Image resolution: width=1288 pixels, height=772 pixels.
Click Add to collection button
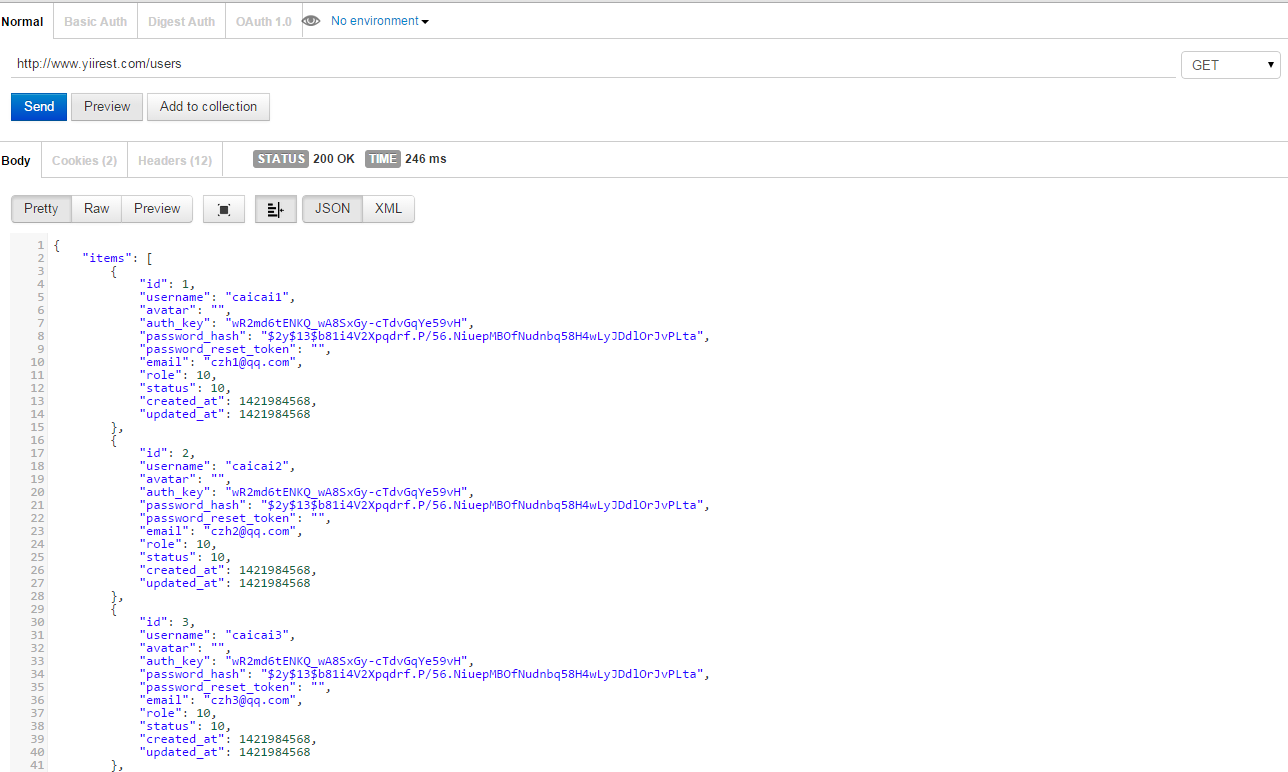(208, 107)
